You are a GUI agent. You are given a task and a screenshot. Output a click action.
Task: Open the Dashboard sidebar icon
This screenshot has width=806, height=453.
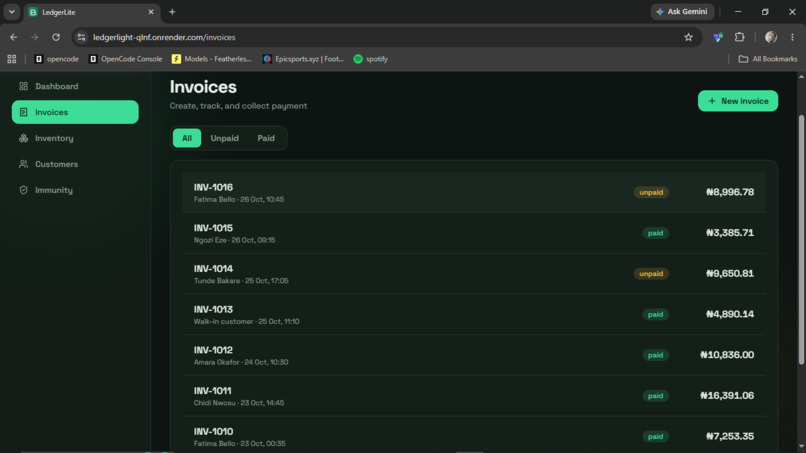point(24,86)
